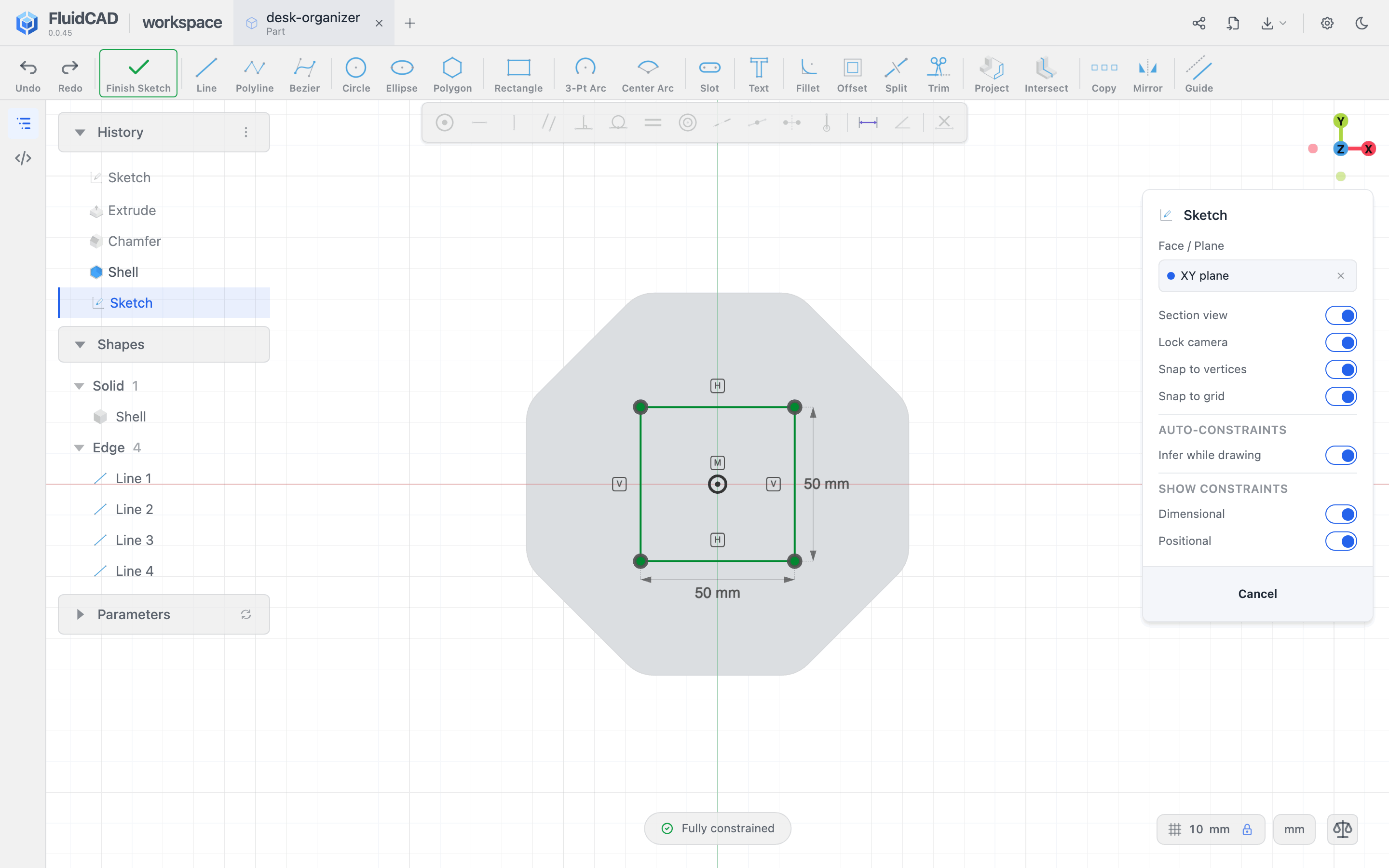Activate the Fillet tool
Image resolution: width=1389 pixels, height=868 pixels.
(807, 74)
